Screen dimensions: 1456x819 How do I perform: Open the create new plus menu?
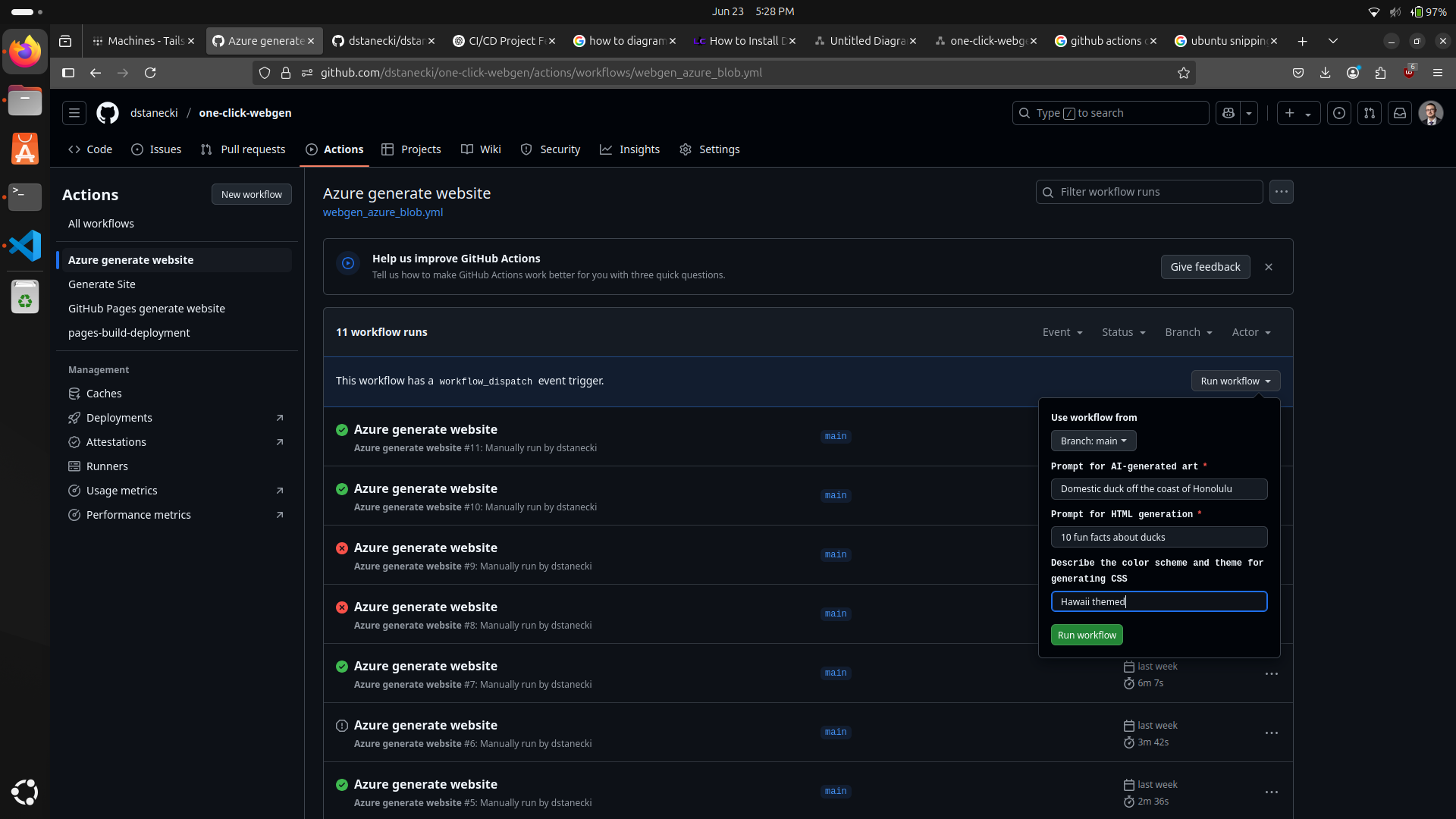[x=1298, y=113]
